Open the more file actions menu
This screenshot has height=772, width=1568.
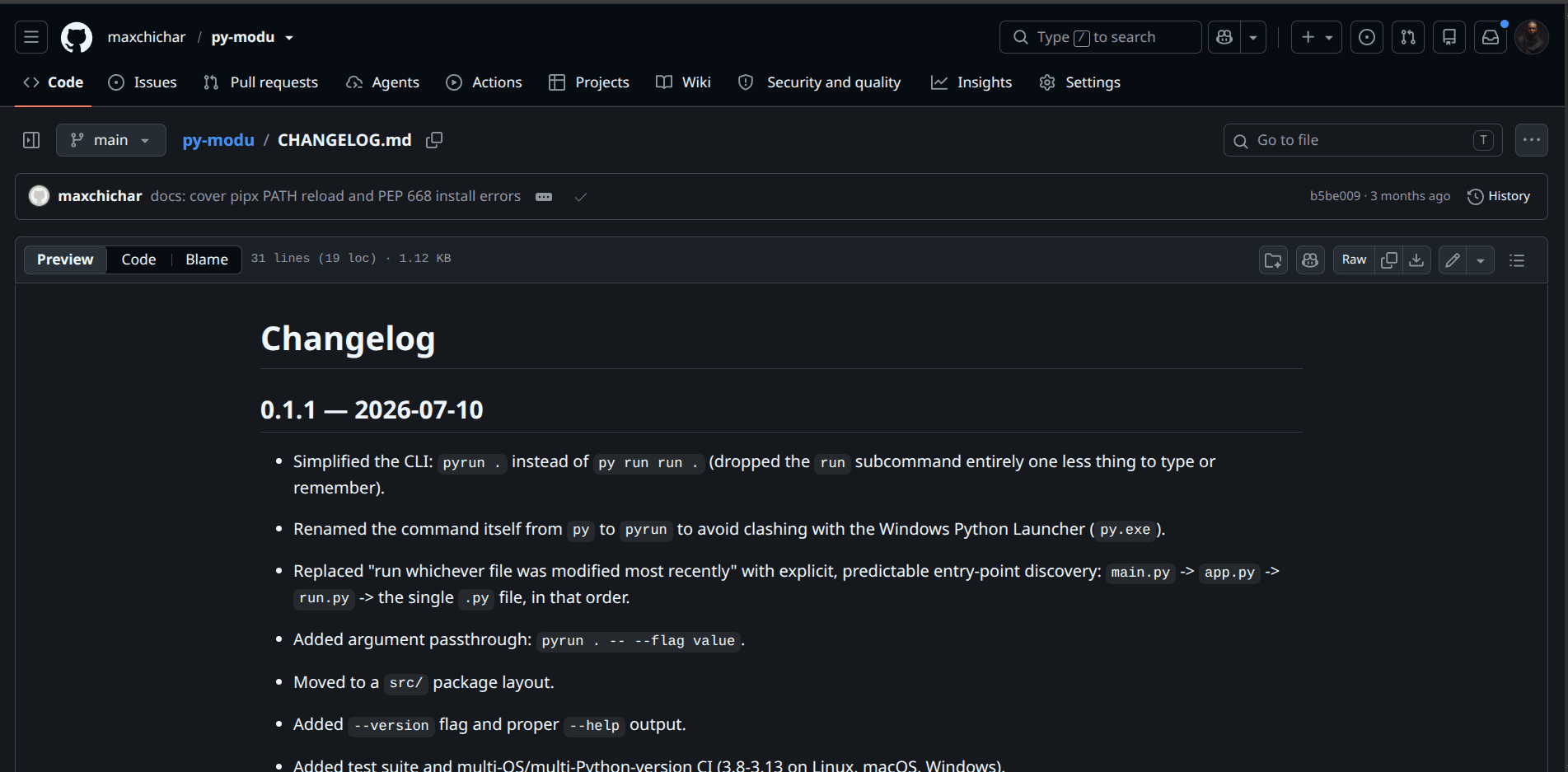(1532, 140)
